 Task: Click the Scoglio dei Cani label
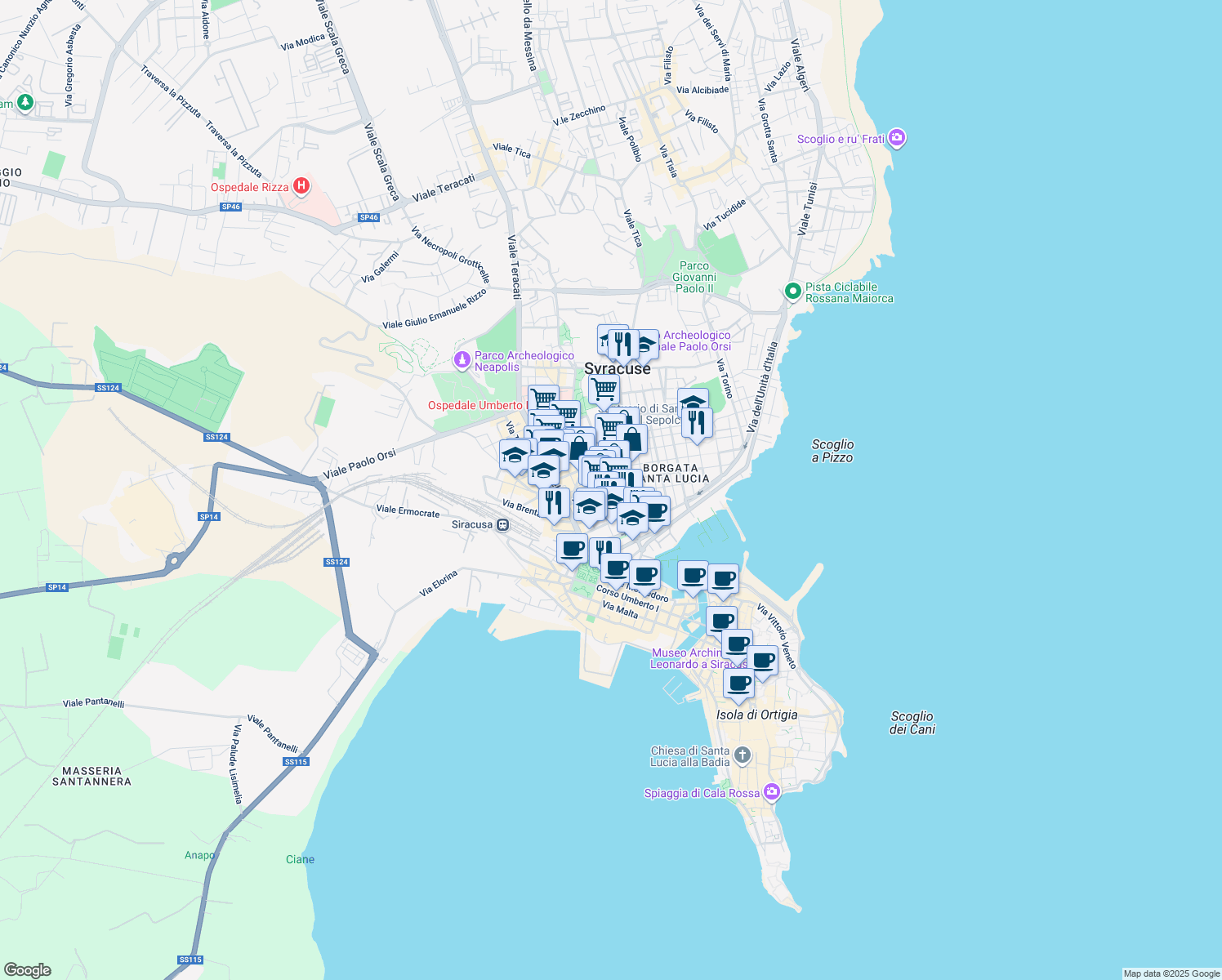pos(912,723)
